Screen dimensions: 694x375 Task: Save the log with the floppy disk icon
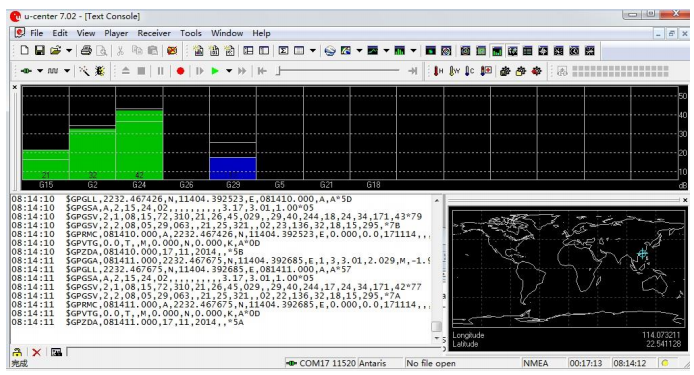point(40,50)
